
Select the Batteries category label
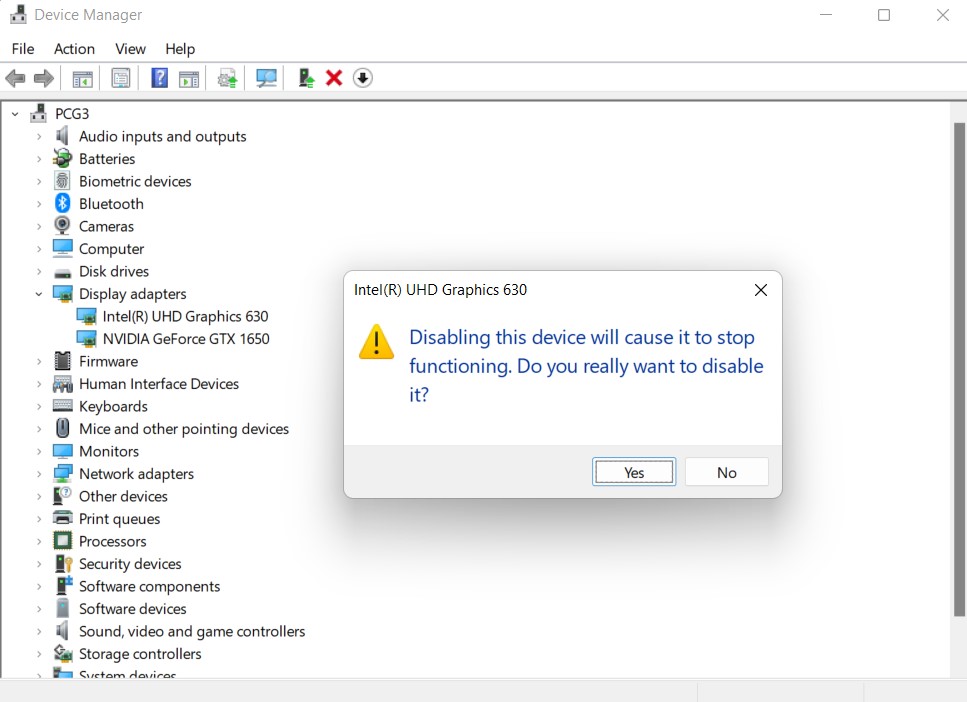tap(107, 159)
